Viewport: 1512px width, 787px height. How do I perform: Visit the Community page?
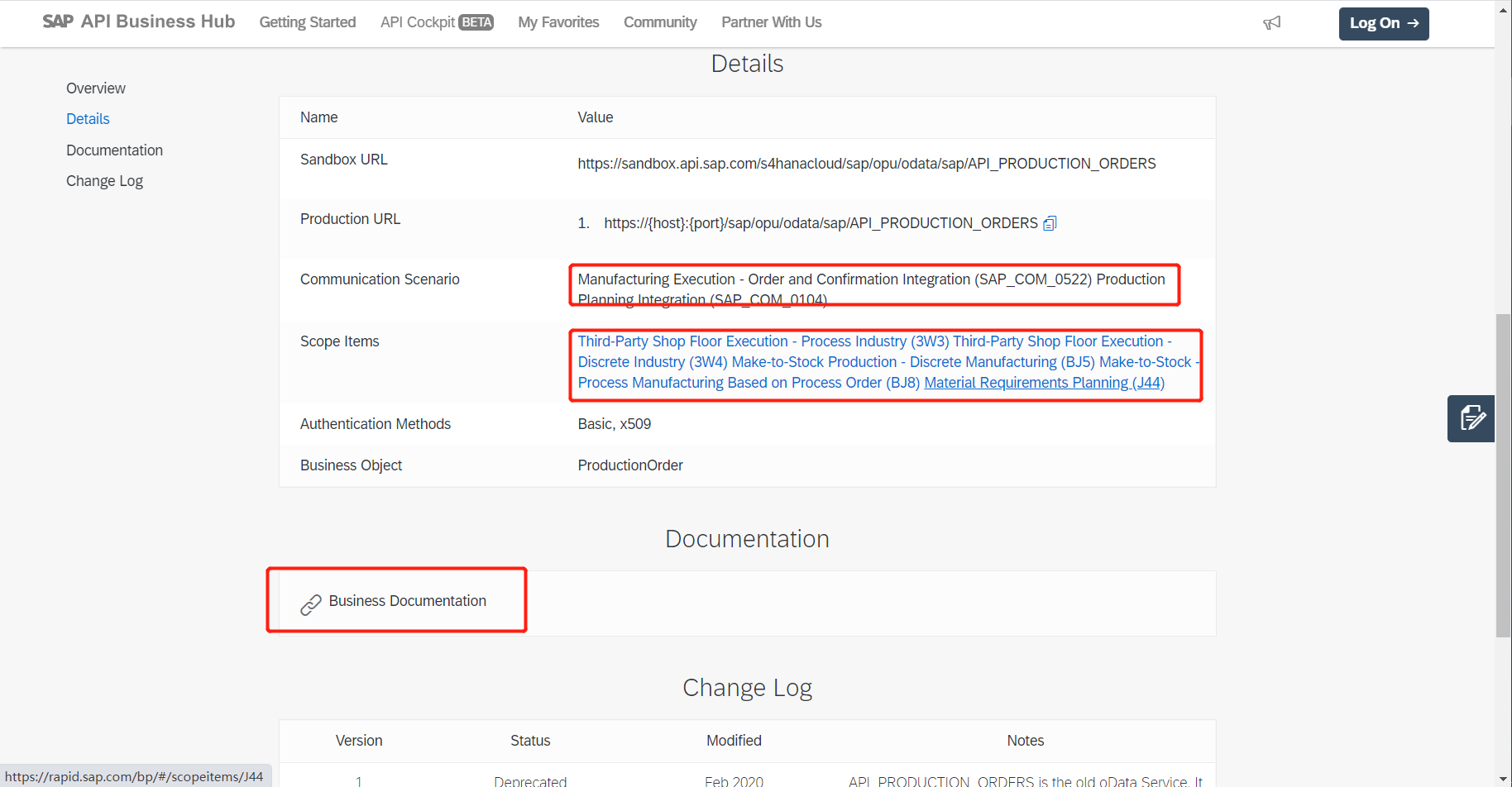pos(659,22)
